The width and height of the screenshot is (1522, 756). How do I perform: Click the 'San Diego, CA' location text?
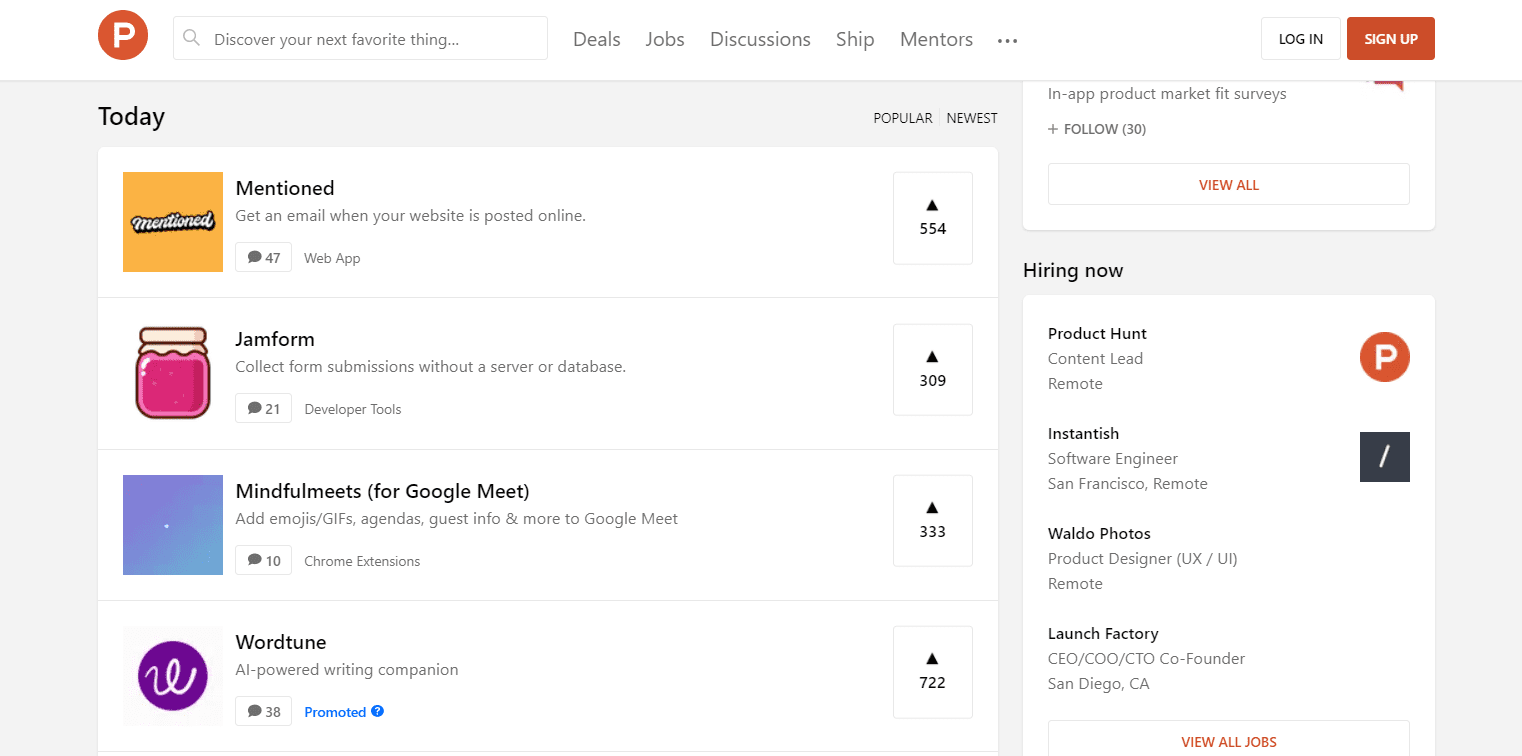point(1099,684)
